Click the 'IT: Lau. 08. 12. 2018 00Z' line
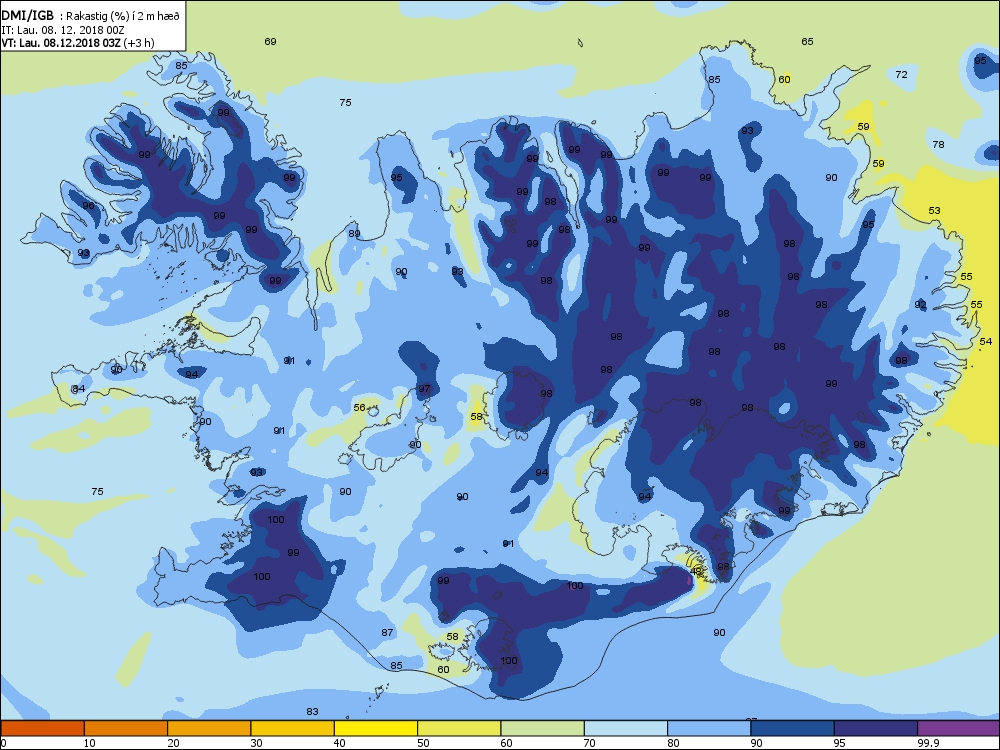This screenshot has width=1000, height=750. pyautogui.click(x=62, y=30)
